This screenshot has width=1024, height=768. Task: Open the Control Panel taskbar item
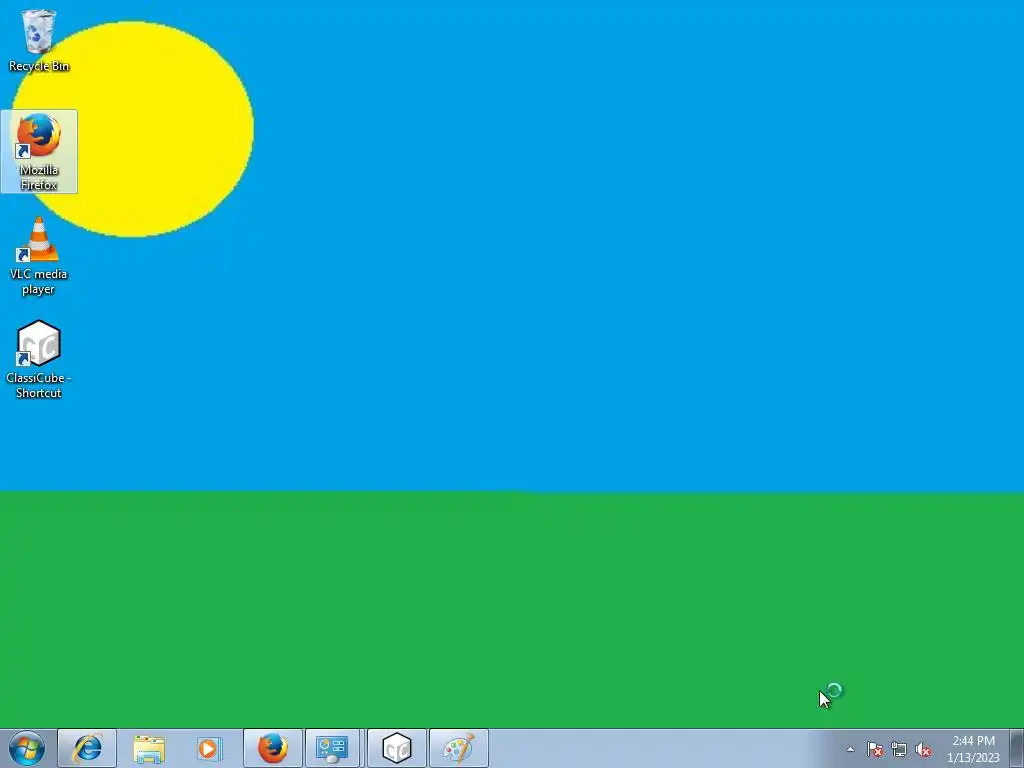pyautogui.click(x=333, y=748)
